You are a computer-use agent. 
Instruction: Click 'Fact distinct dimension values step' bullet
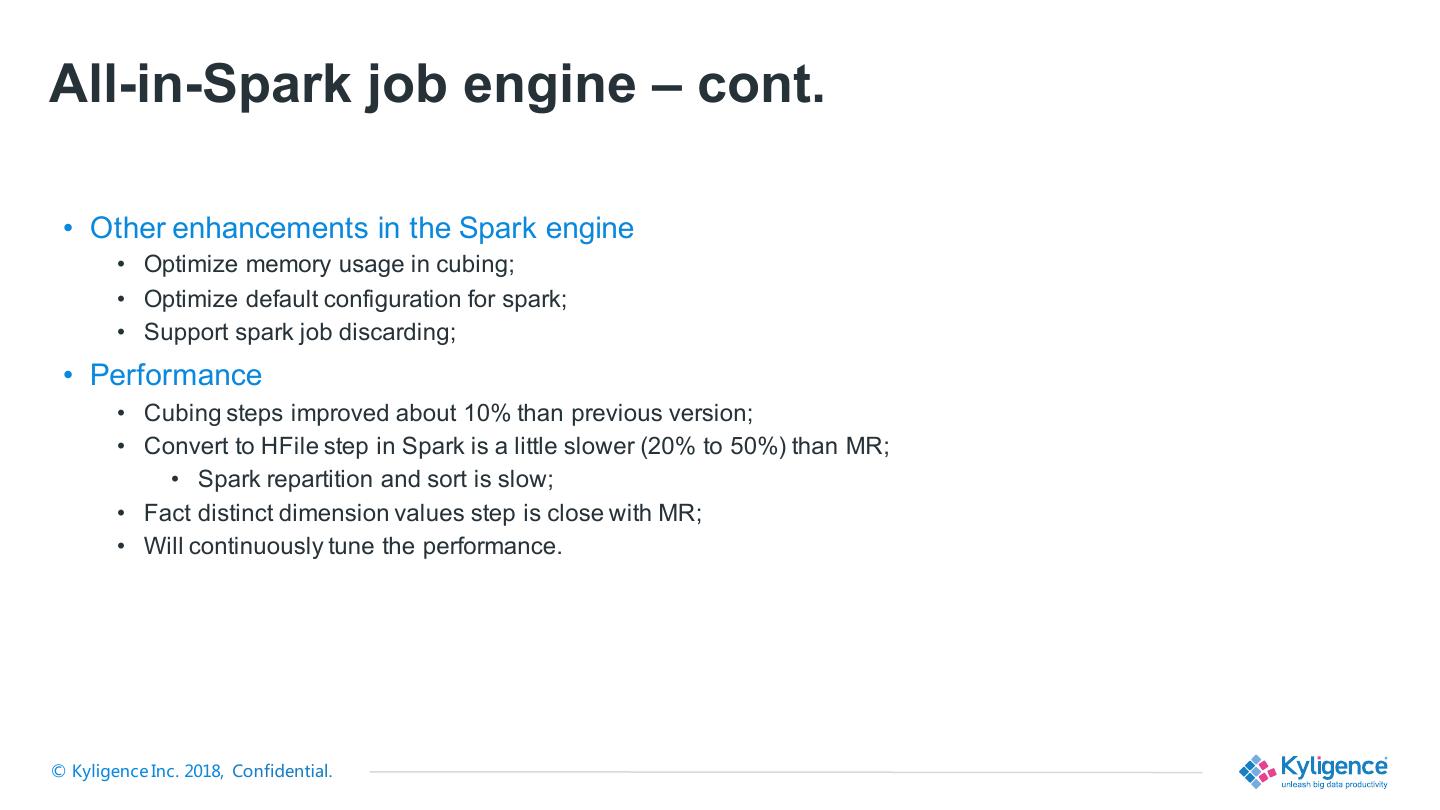tap(422, 513)
